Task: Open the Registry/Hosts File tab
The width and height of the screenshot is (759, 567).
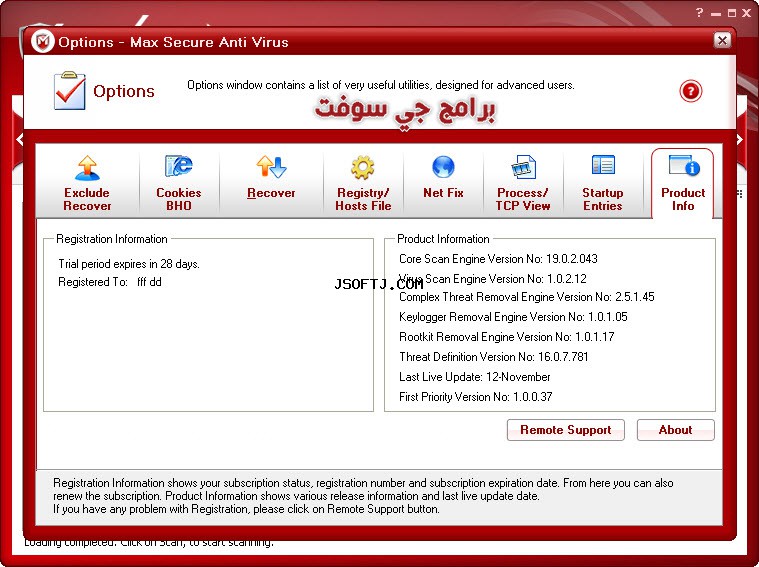Action: [363, 183]
